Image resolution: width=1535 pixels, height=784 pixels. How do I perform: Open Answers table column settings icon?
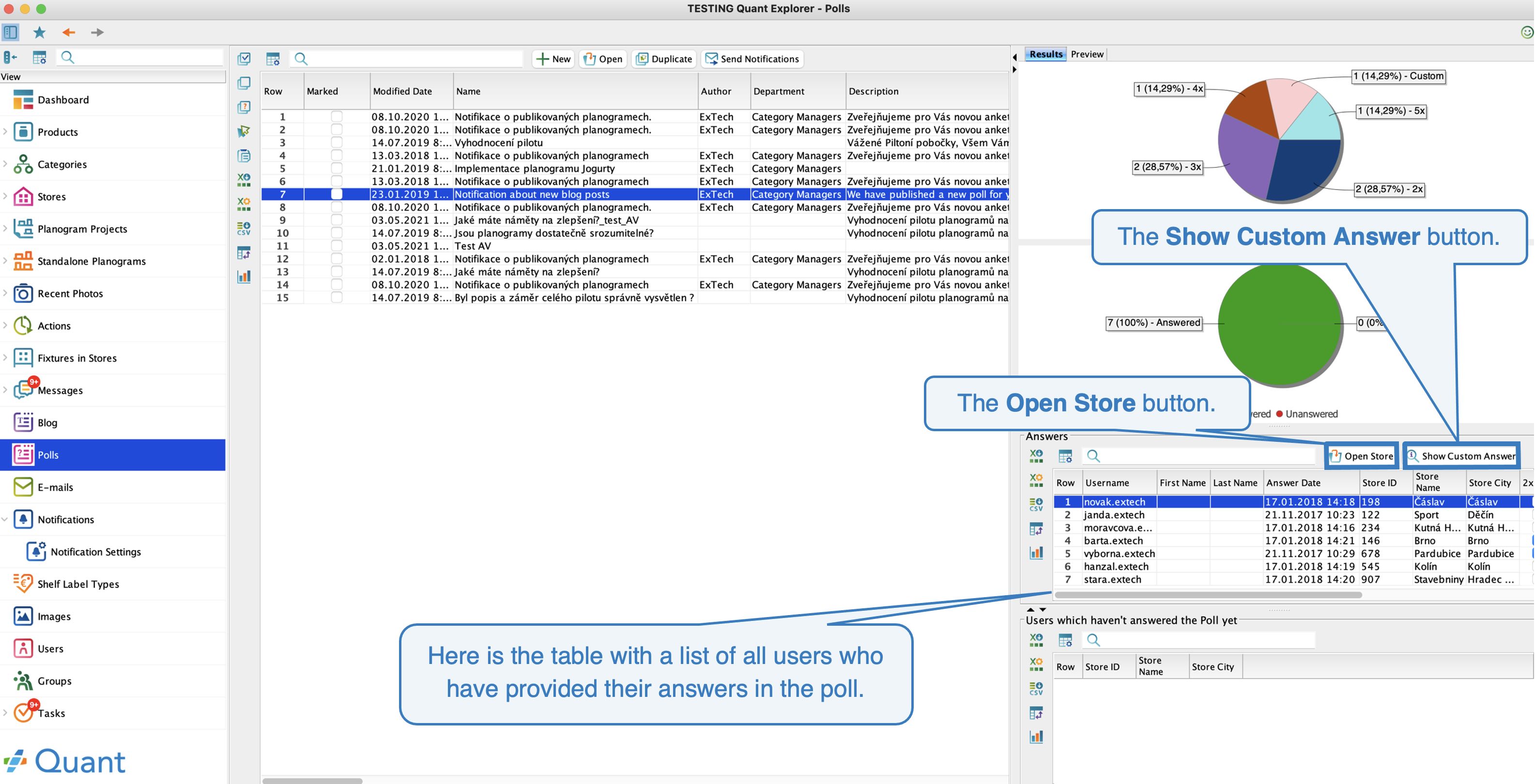[x=1065, y=456]
